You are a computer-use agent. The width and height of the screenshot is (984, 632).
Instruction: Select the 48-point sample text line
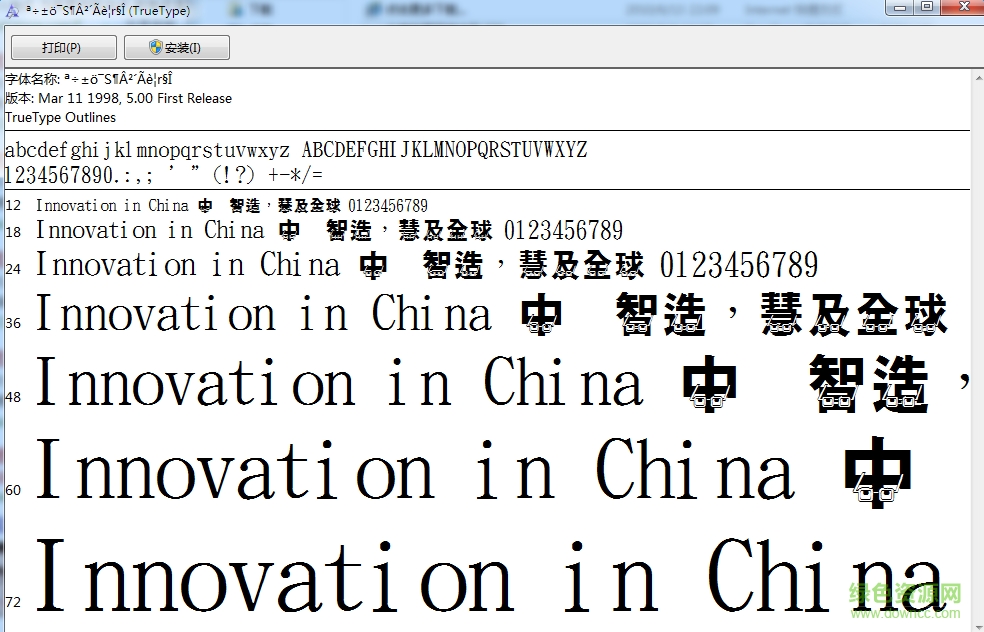tap(340, 383)
